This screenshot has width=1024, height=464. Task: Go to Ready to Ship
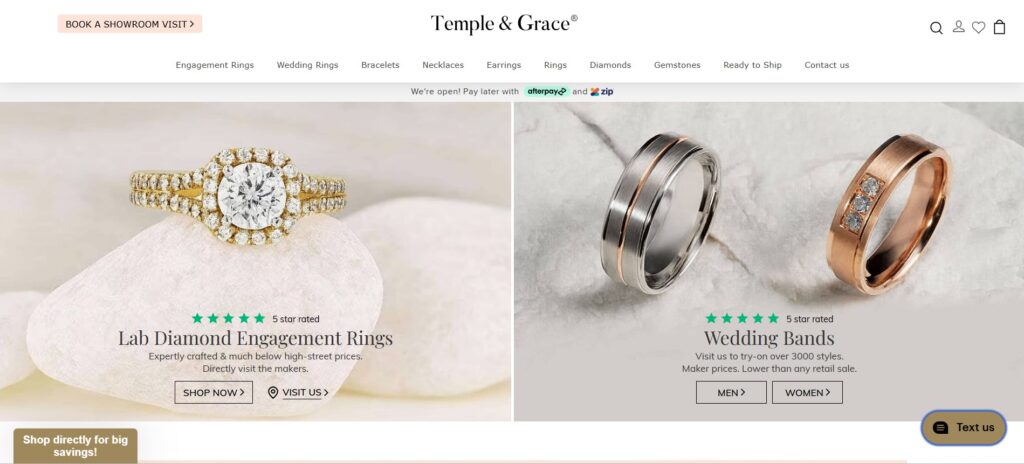752,65
